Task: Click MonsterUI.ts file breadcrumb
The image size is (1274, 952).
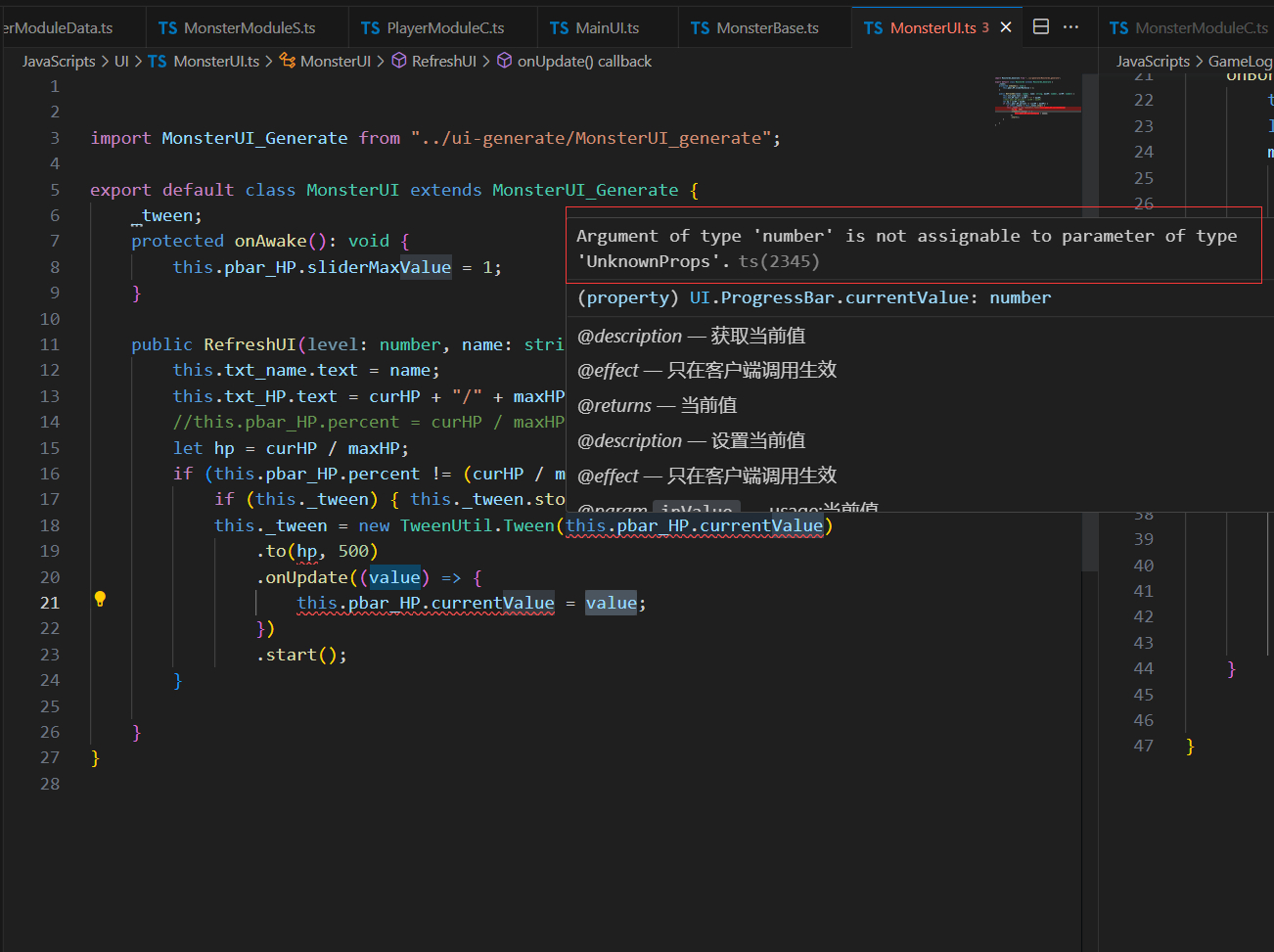Action: 216,61
